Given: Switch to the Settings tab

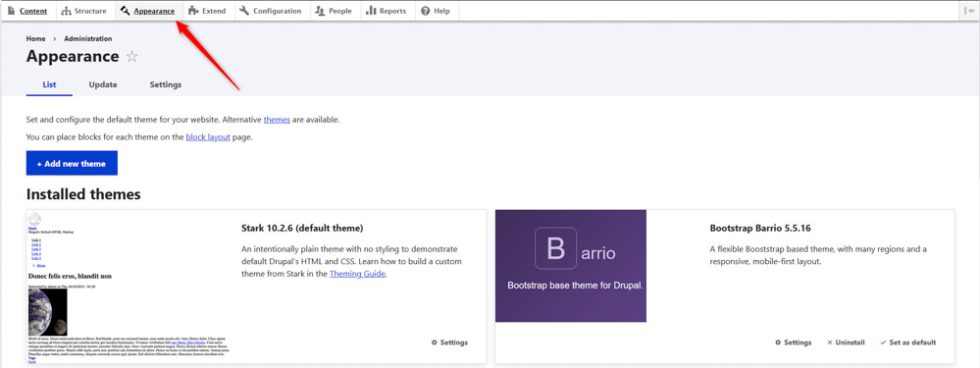Looking at the screenshot, I should [166, 84].
